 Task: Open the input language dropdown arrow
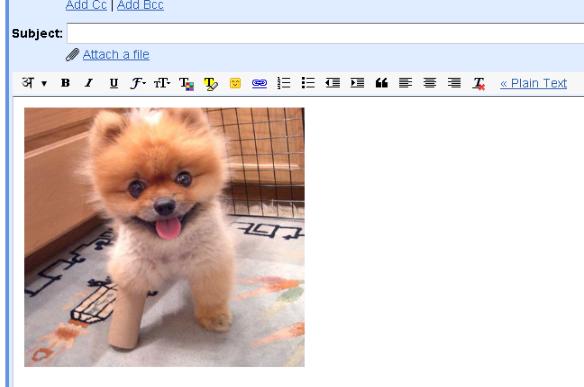pyautogui.click(x=44, y=83)
